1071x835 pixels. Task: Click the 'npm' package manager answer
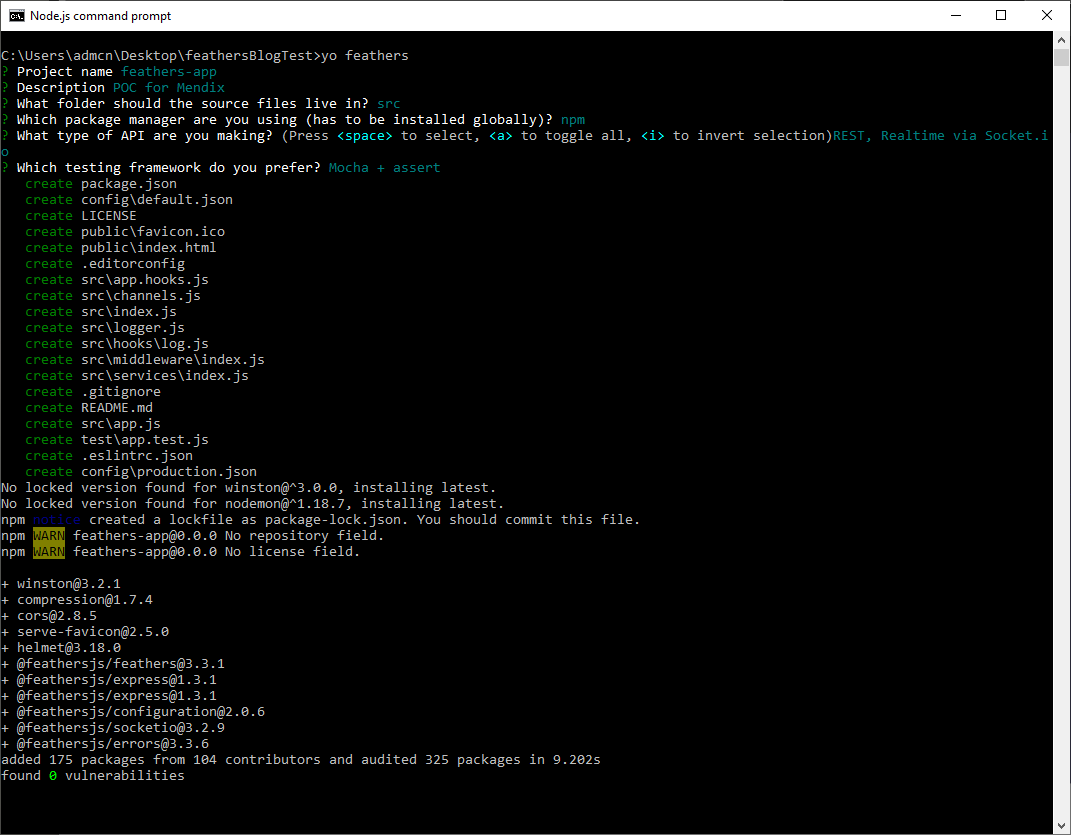pos(572,120)
